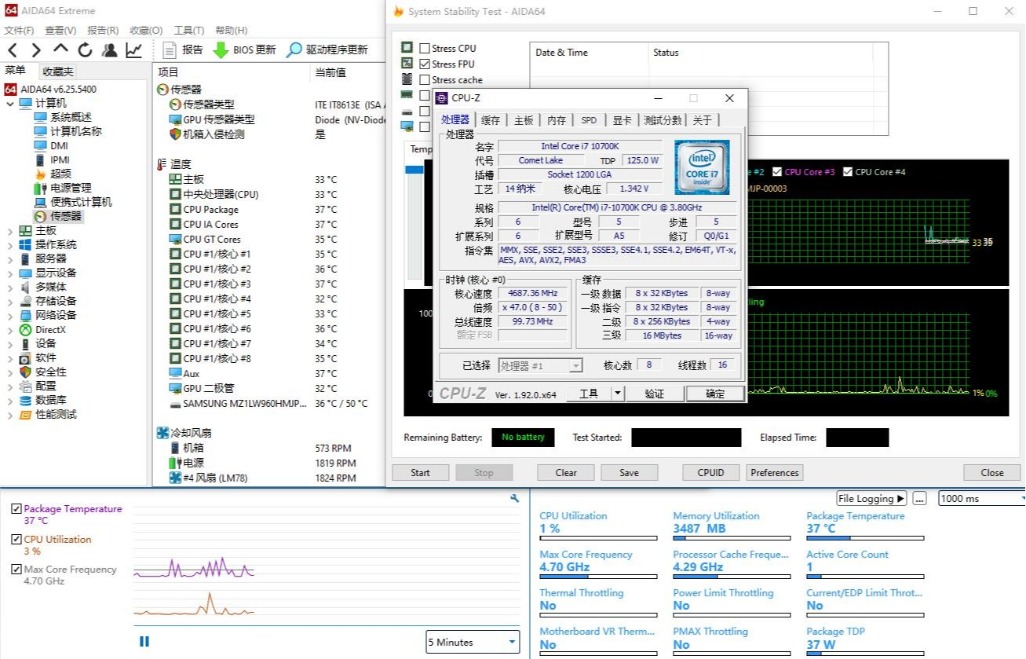Toggle CPU Utilization graph checkbox
Viewport: 1026px width, 659px height.
click(x=16, y=539)
